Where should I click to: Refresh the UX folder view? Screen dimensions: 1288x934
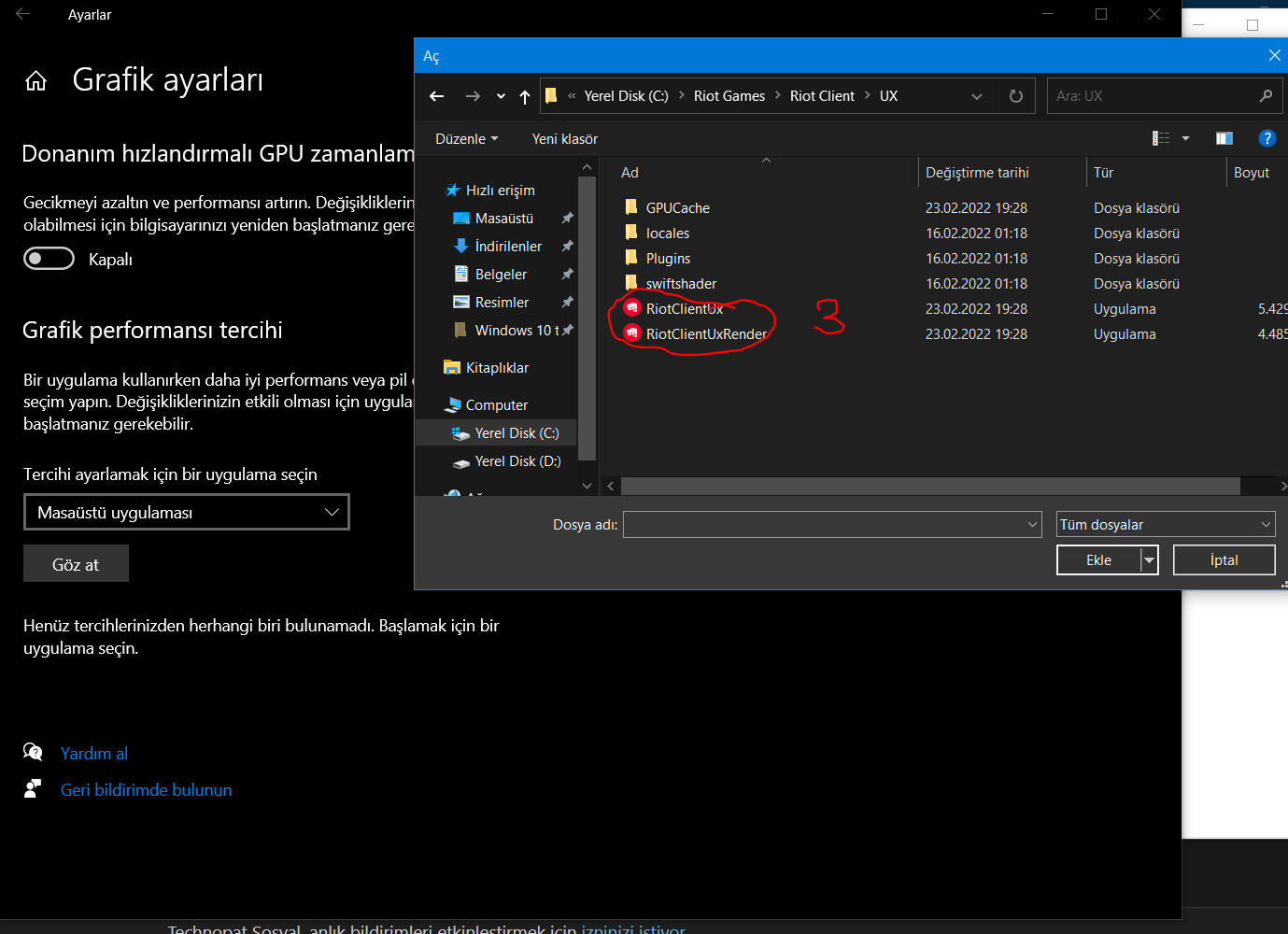[1016, 96]
